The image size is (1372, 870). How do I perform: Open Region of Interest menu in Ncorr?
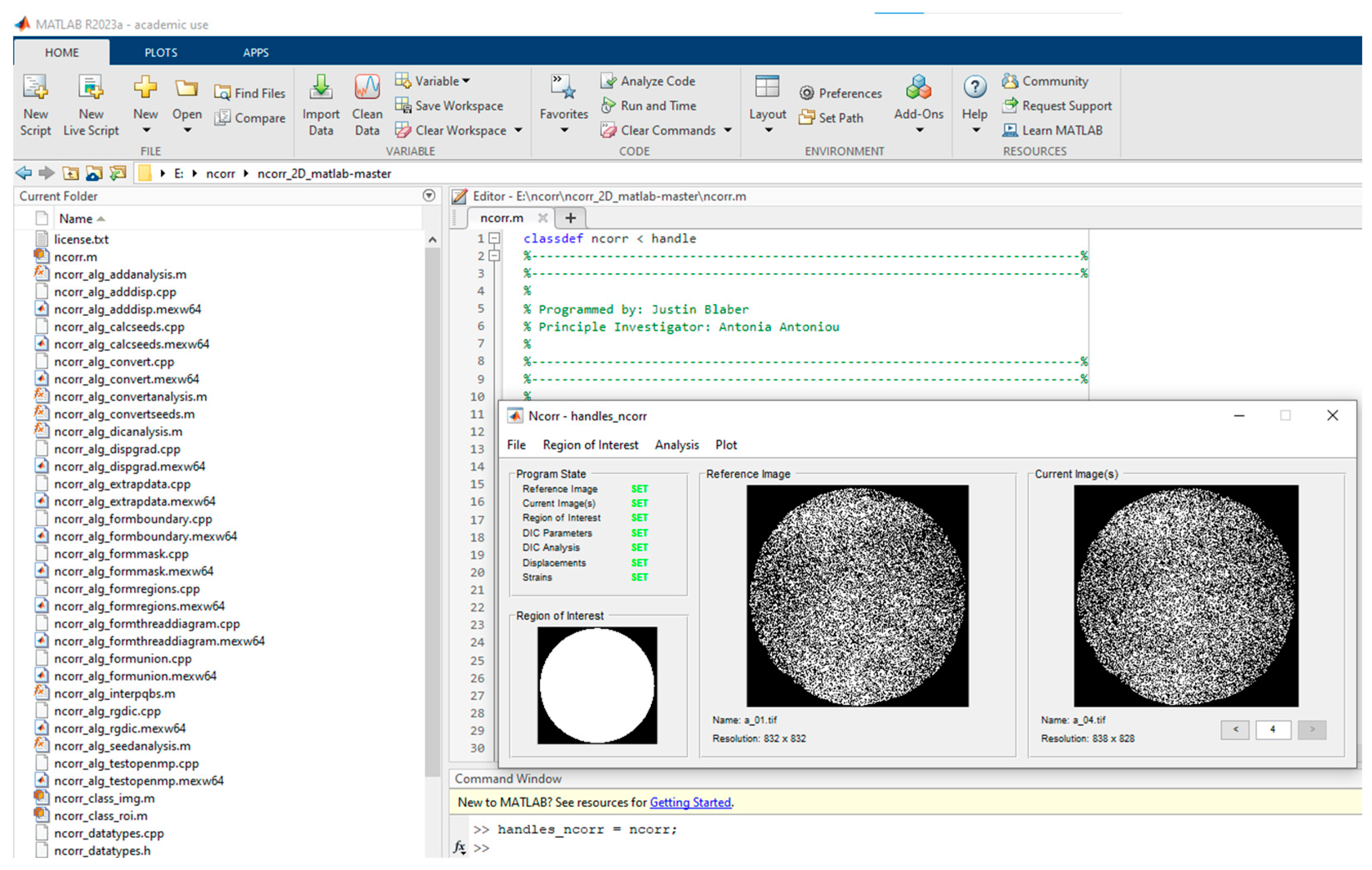(590, 445)
